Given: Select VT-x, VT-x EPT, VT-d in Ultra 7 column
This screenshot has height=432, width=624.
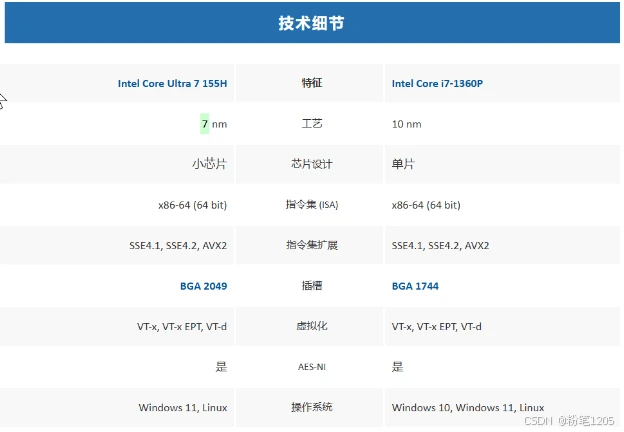Looking at the screenshot, I should point(182,327).
